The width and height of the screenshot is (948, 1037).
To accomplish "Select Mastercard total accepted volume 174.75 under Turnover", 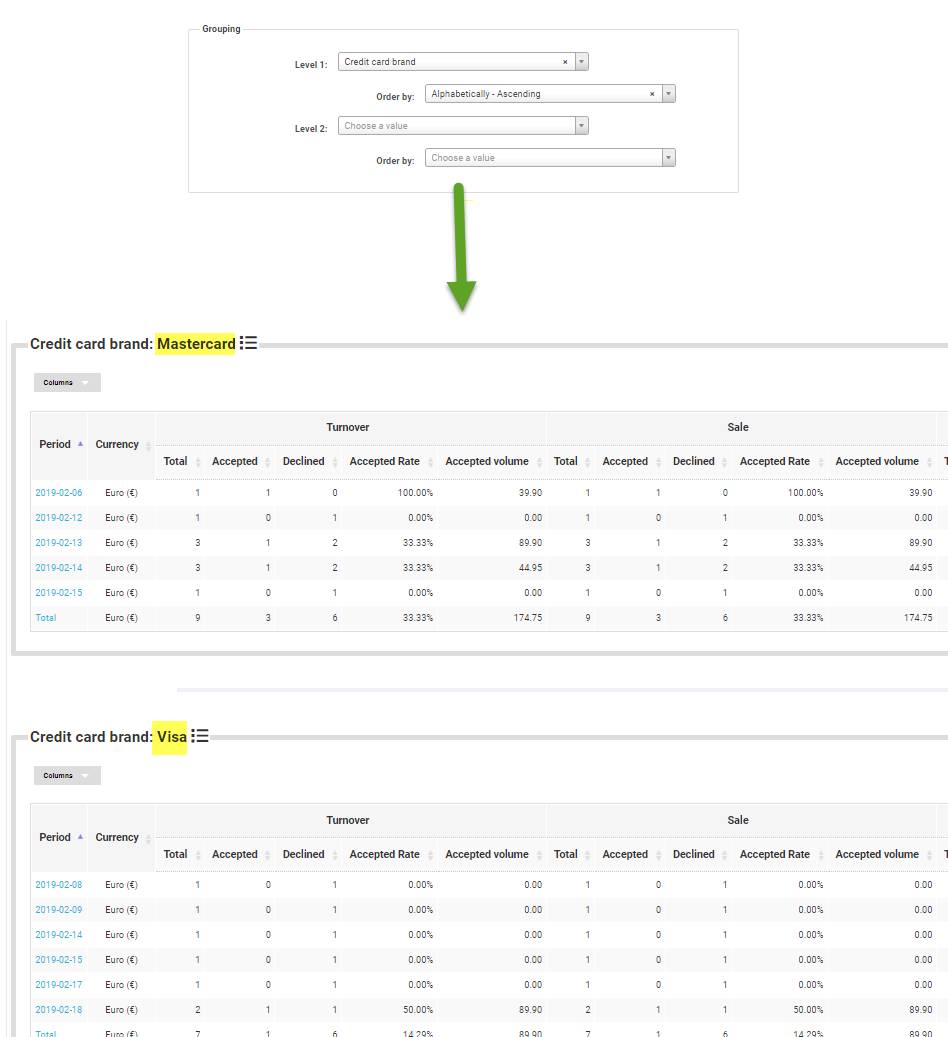I will click(528, 618).
